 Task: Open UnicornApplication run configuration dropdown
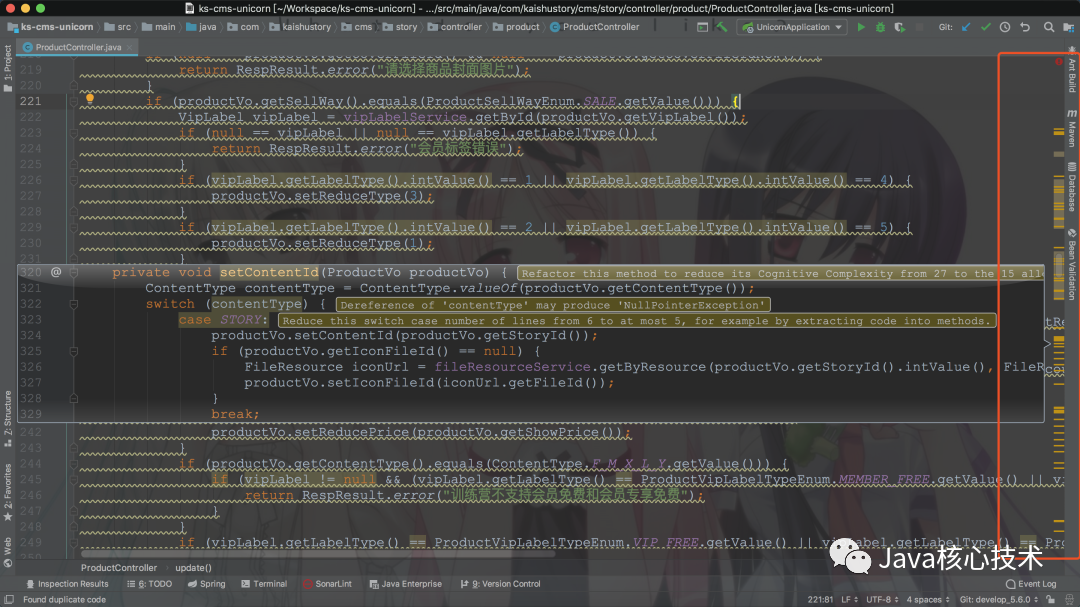tap(792, 27)
